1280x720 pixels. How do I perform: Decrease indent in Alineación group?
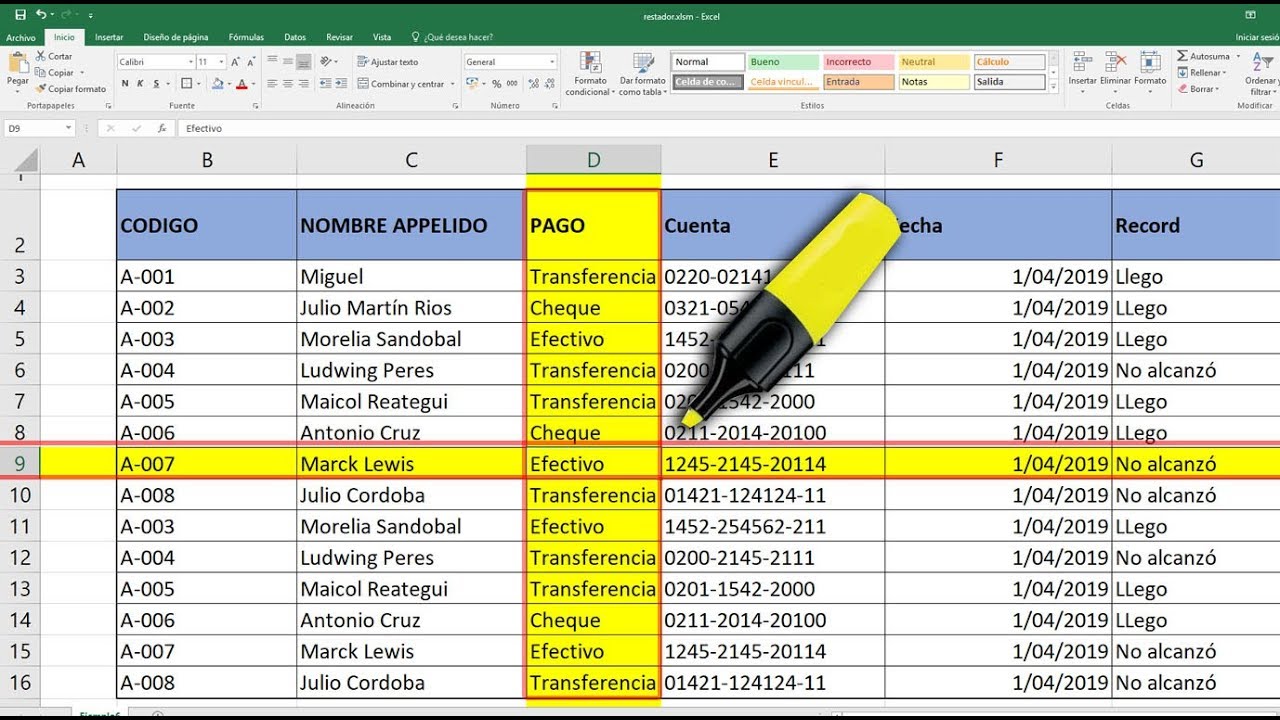tap(324, 84)
